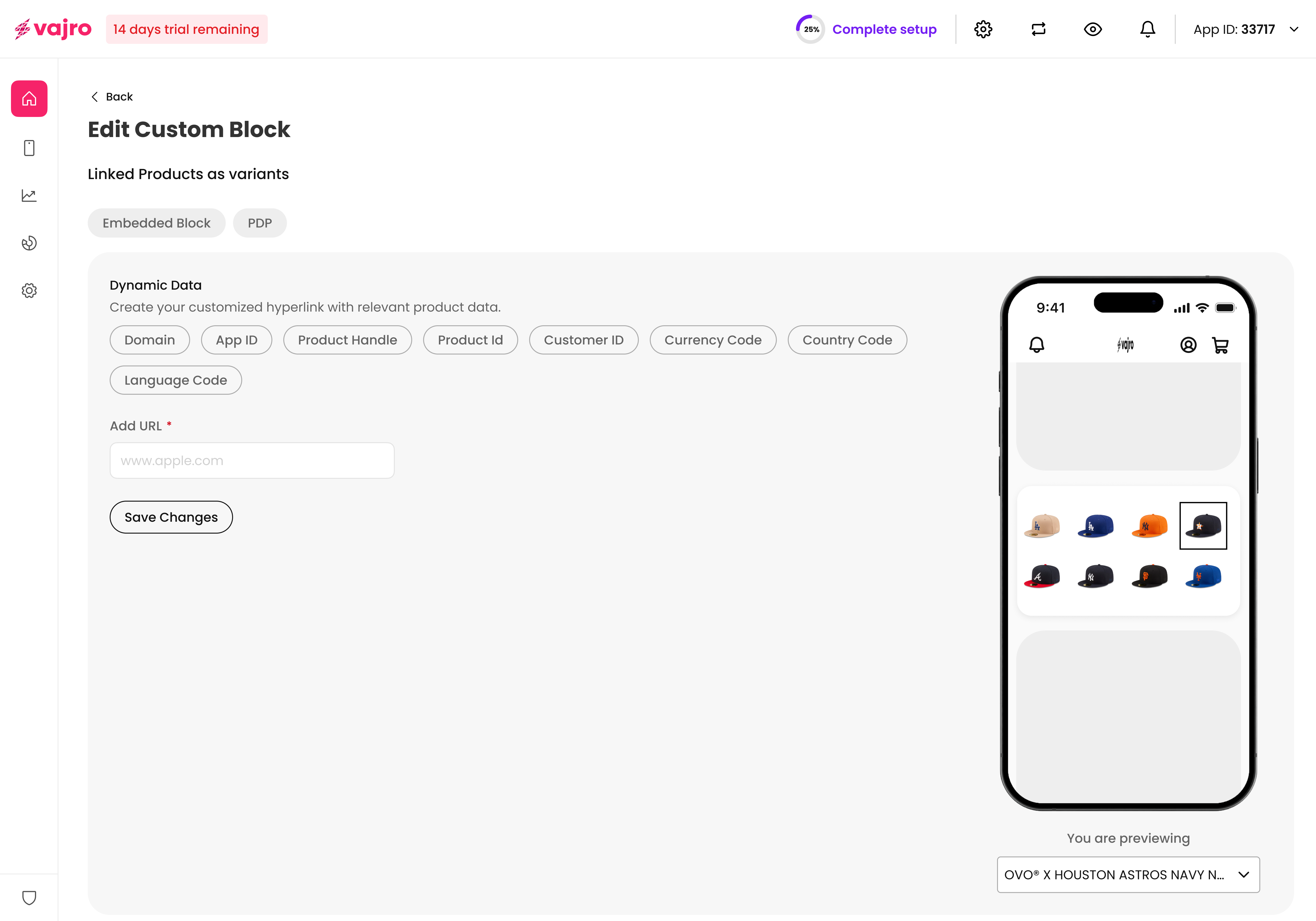Switch to the PDP tab

tap(260, 223)
